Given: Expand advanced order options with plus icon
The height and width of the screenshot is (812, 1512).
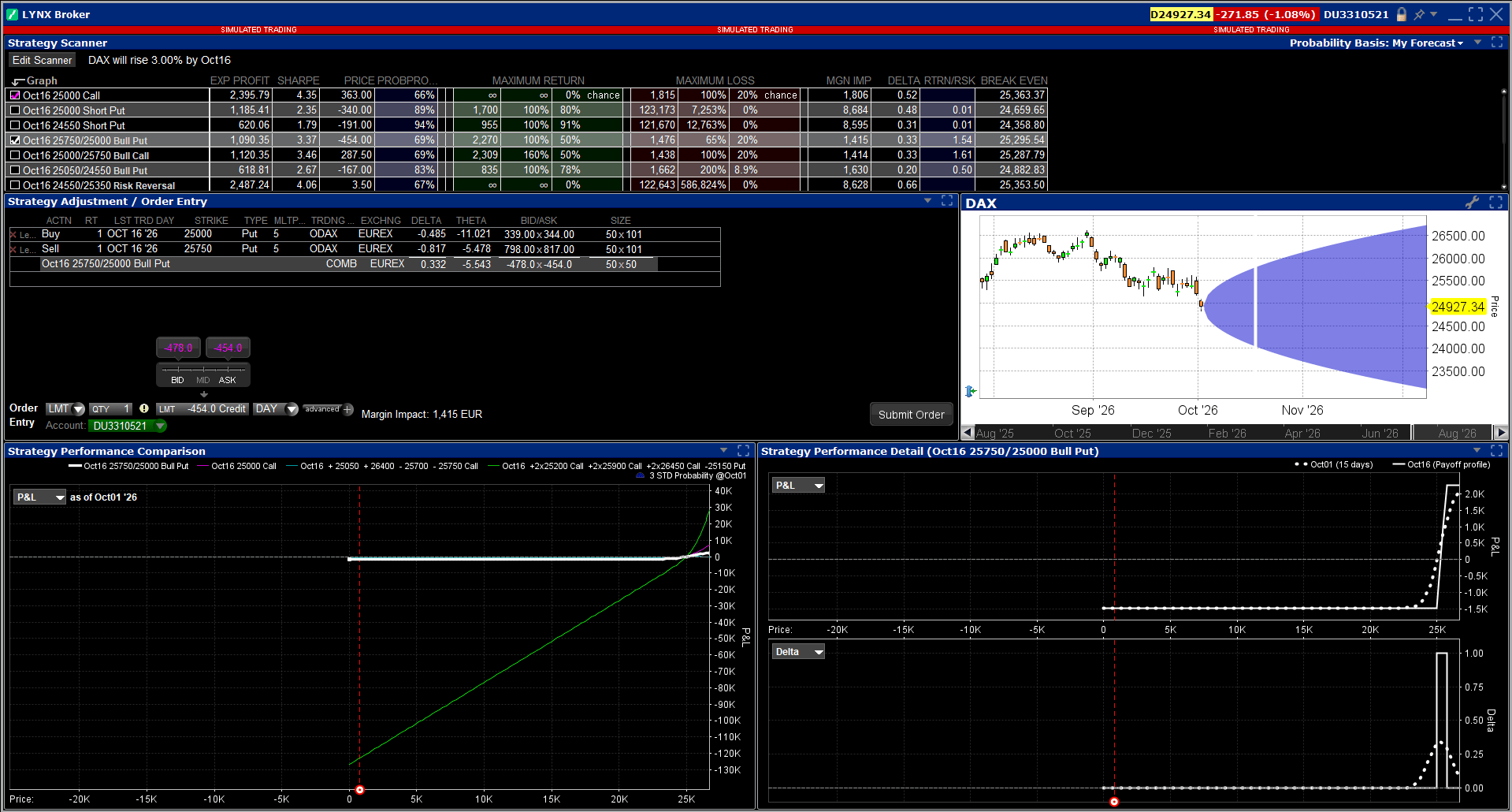Looking at the screenshot, I should [x=348, y=409].
